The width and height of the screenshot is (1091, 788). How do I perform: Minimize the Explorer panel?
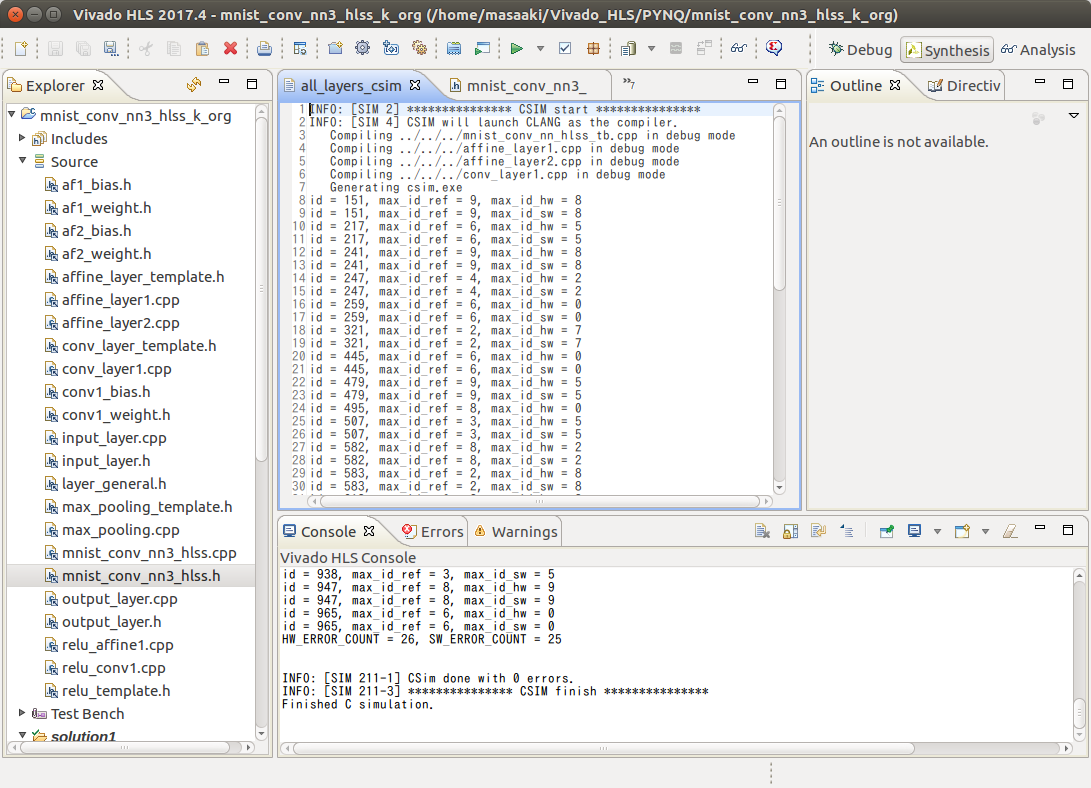224,83
